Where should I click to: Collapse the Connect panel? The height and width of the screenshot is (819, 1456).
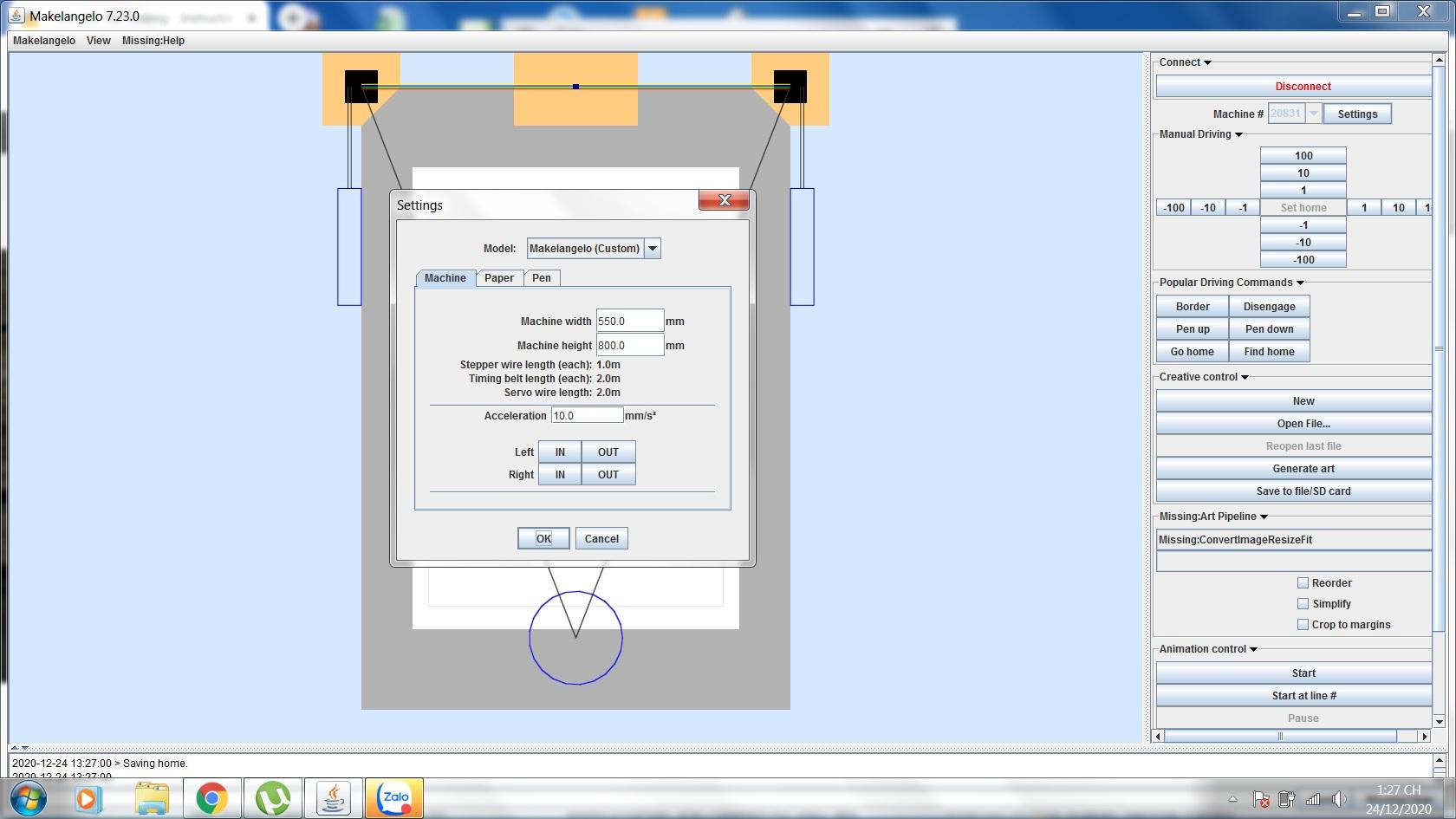(x=1207, y=62)
